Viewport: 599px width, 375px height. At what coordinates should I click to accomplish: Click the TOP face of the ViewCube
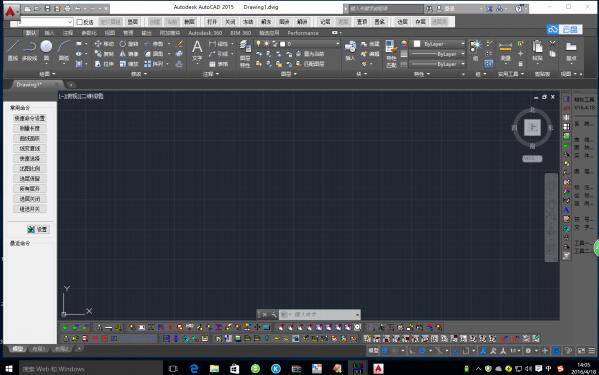click(x=532, y=127)
